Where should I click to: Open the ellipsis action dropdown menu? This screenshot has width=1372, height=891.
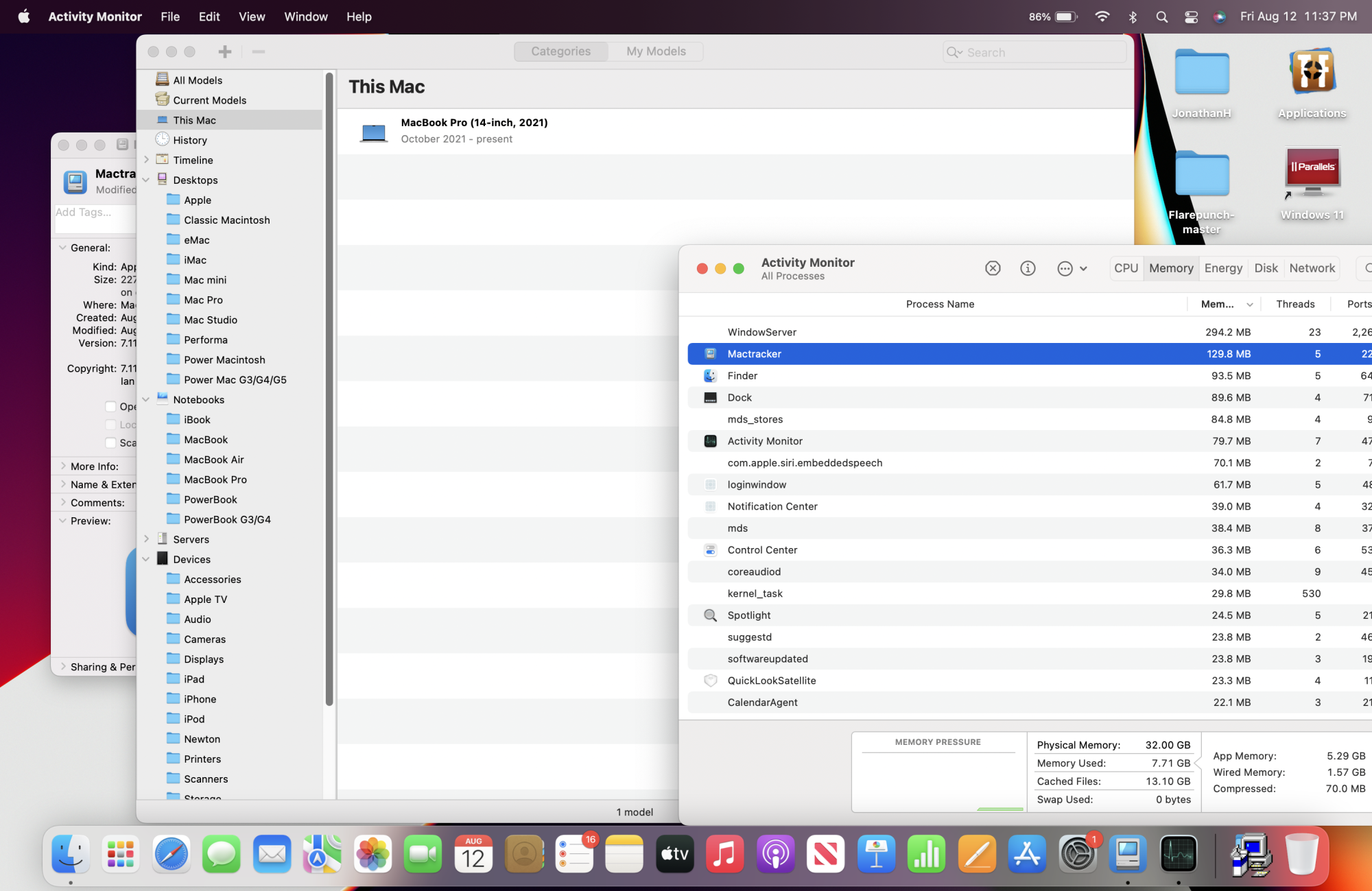[1072, 268]
